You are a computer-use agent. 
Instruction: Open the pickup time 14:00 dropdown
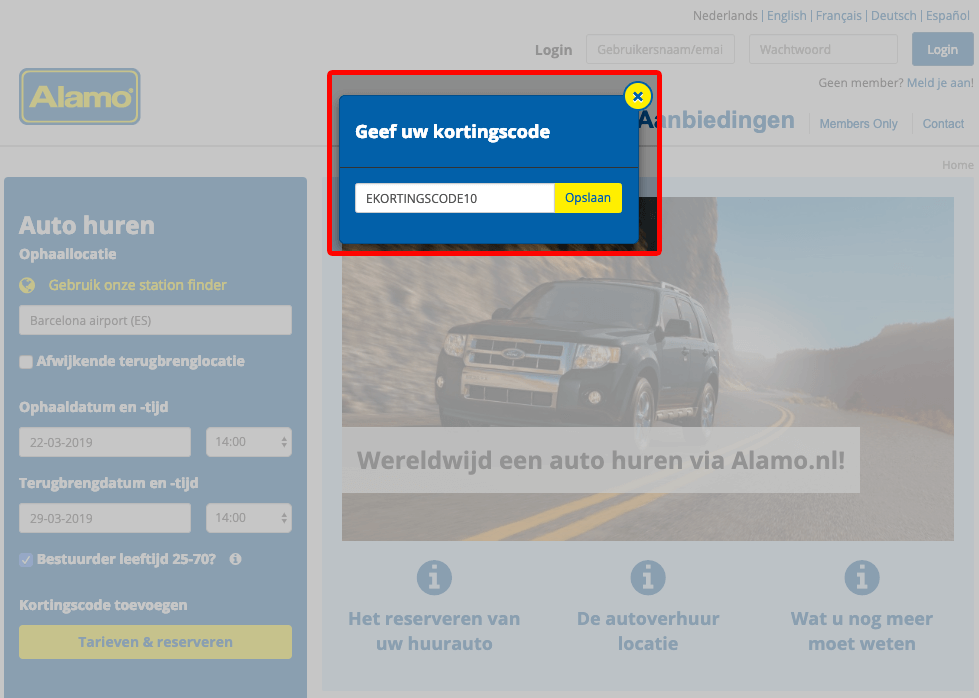point(249,442)
